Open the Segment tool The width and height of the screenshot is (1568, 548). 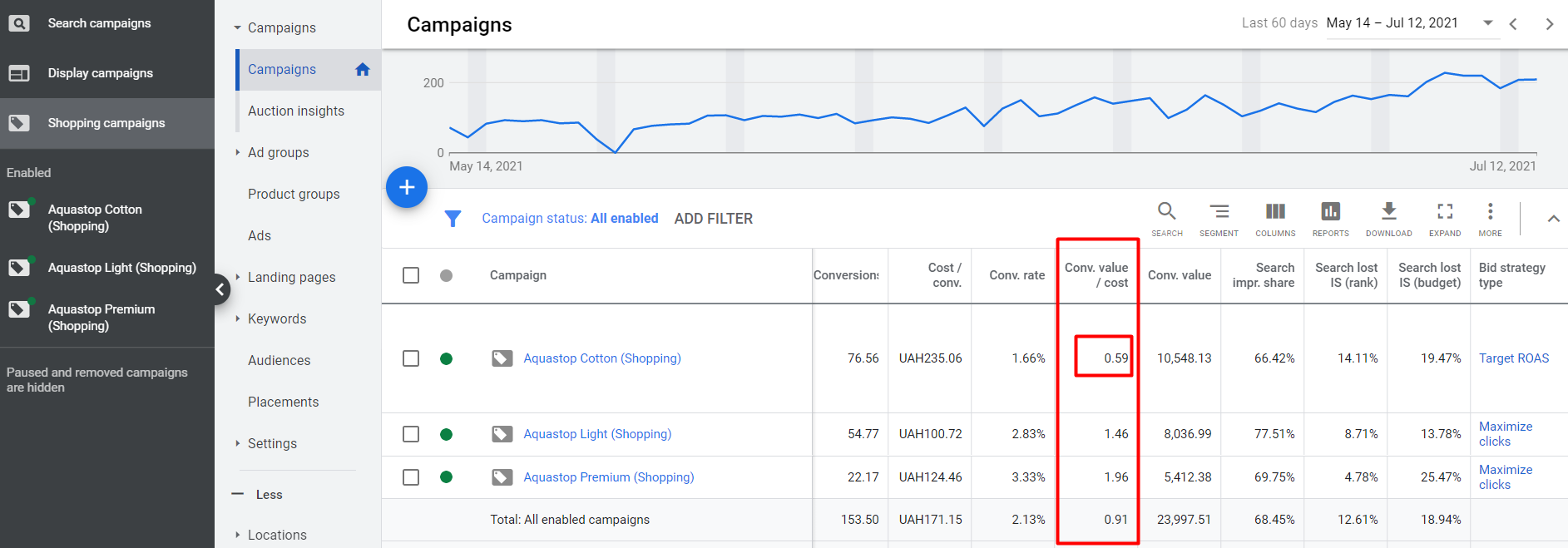point(1219,212)
